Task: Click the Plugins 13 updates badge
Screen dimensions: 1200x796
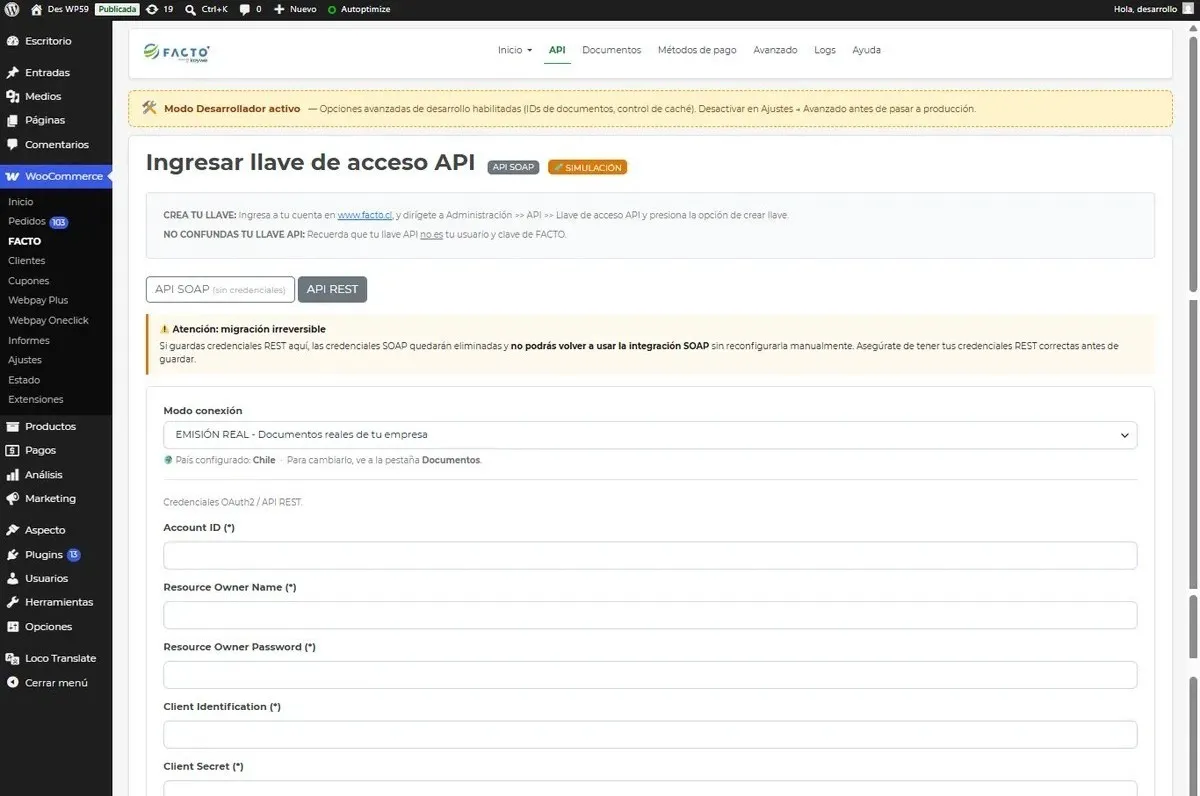Action: [x=74, y=555]
